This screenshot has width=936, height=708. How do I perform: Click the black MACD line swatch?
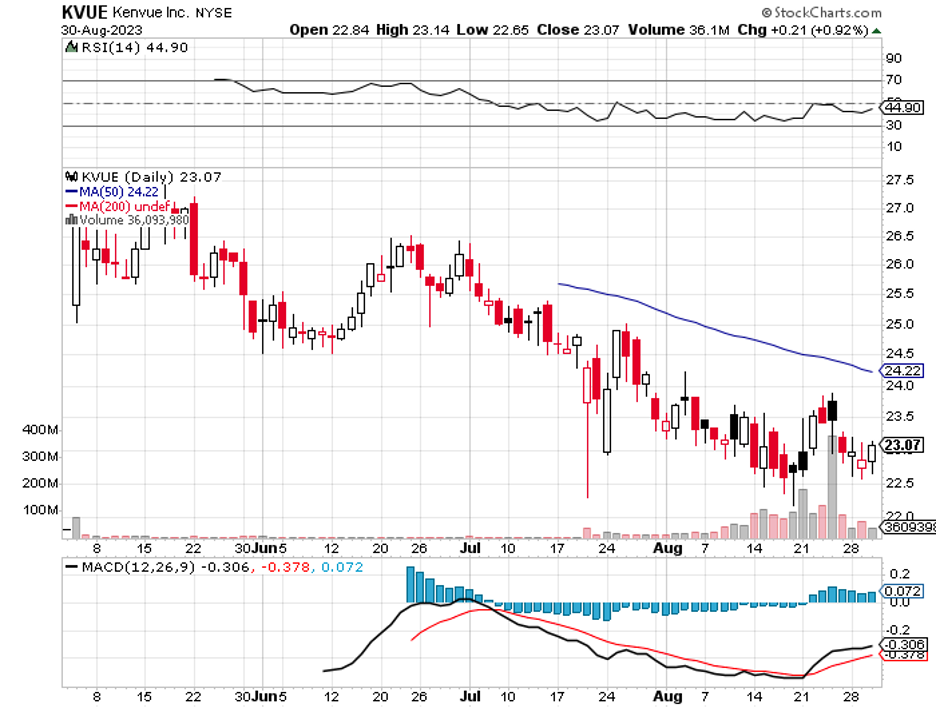pos(71,567)
